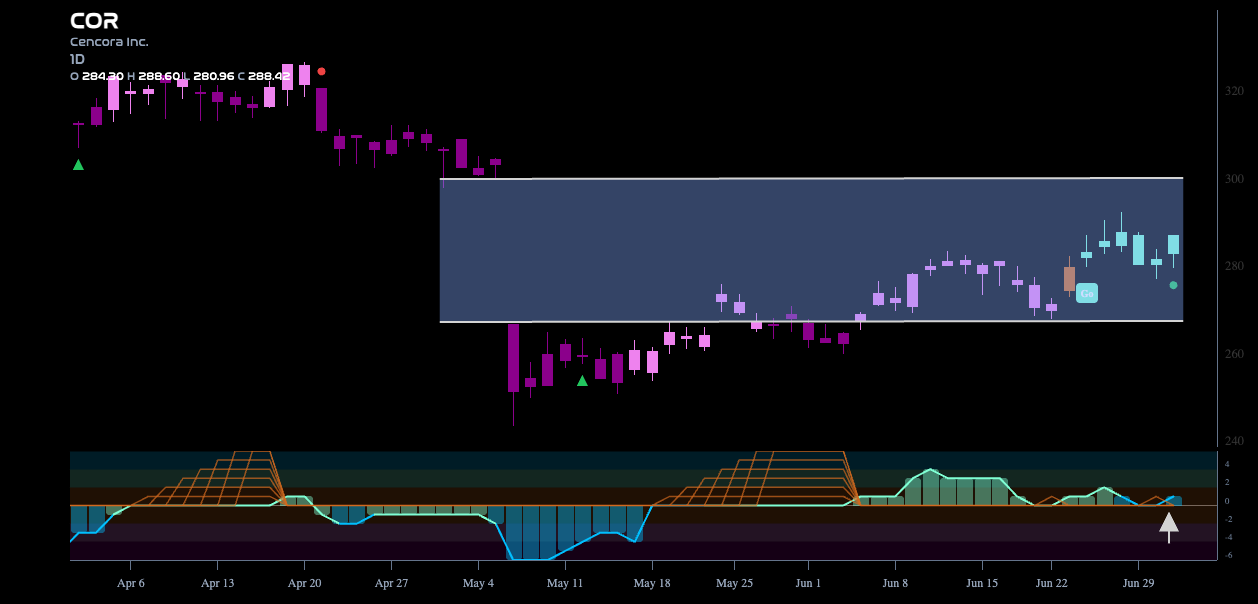This screenshot has height=604, width=1258.
Task: Select the red dot marker near April 20 candles
Action: click(x=321, y=71)
